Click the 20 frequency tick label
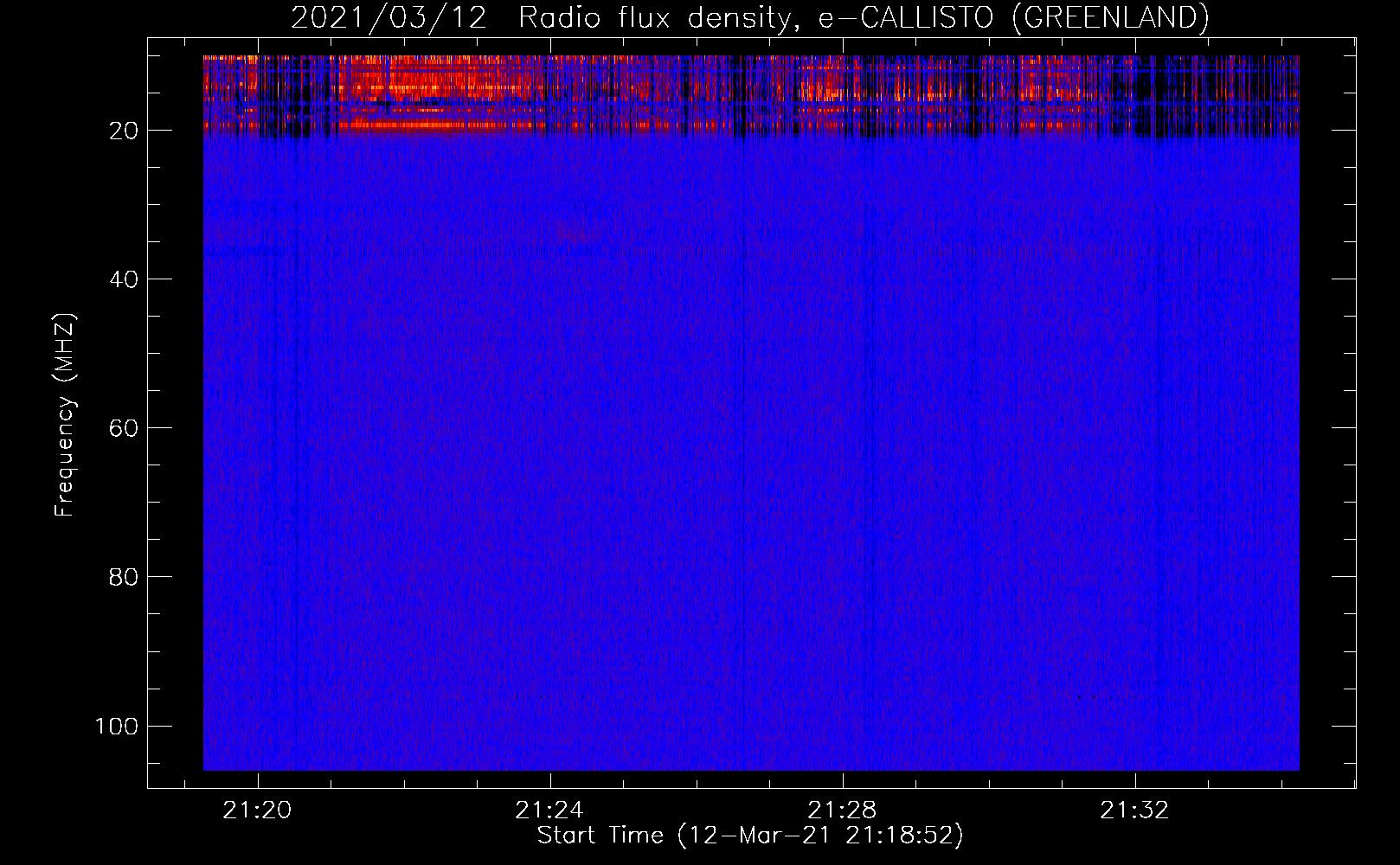The height and width of the screenshot is (865, 1400). point(124,131)
